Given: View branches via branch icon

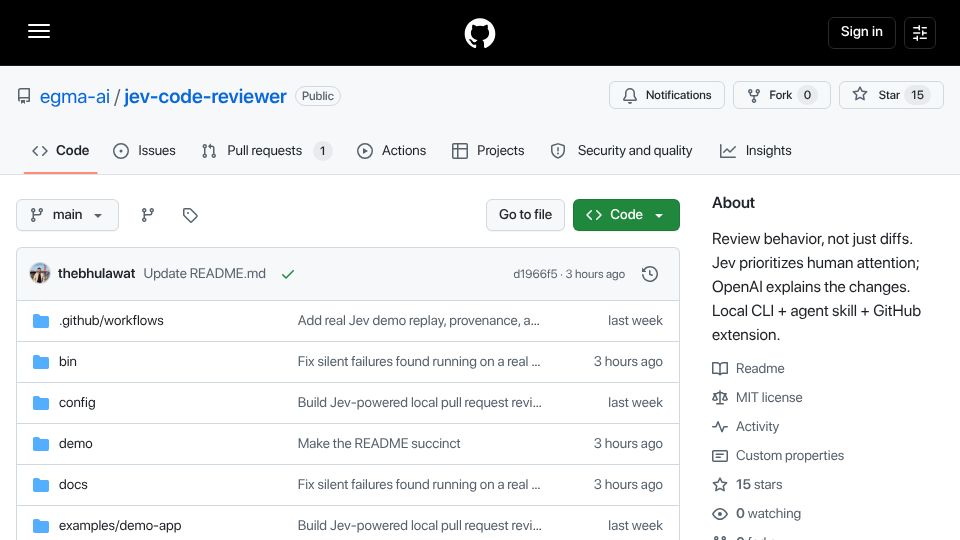Looking at the screenshot, I should (x=148, y=215).
